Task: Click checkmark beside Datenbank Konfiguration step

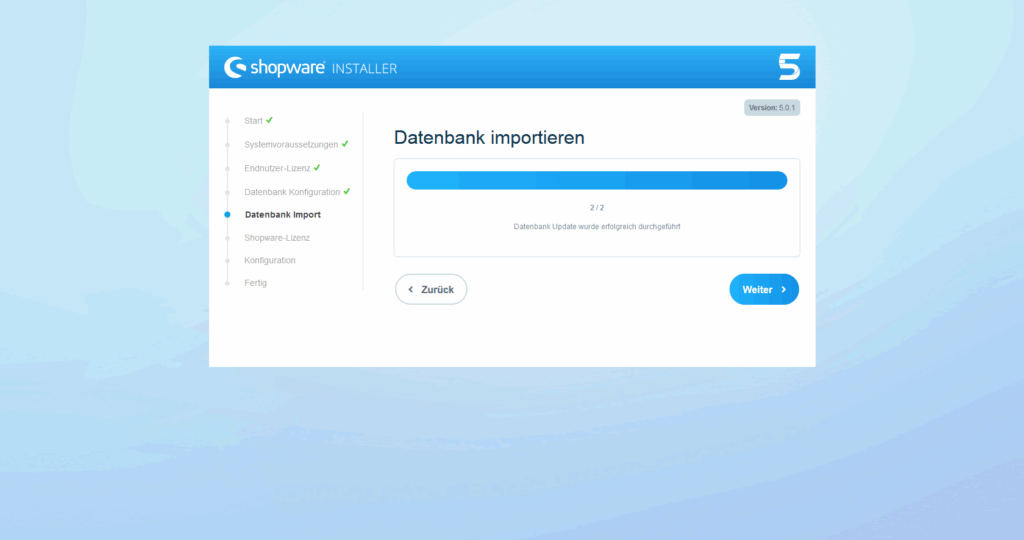Action: point(347,191)
